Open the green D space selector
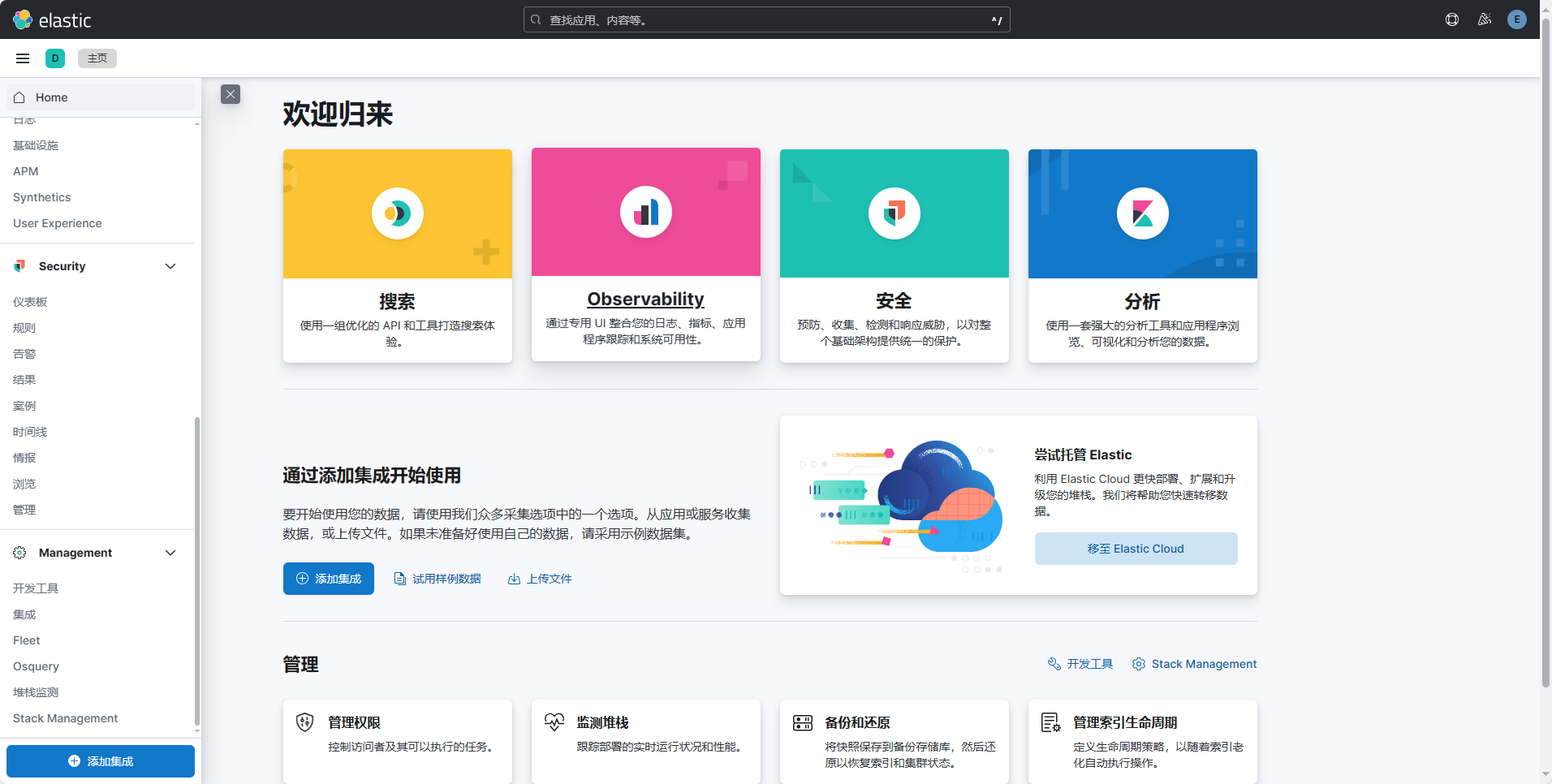Screen dimensions: 1552x784 coord(55,58)
